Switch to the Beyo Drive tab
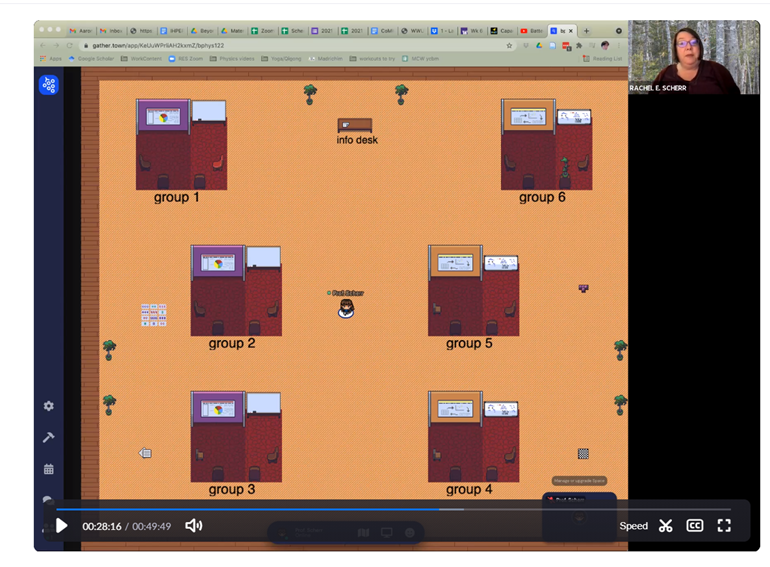770x567 pixels. (x=202, y=30)
